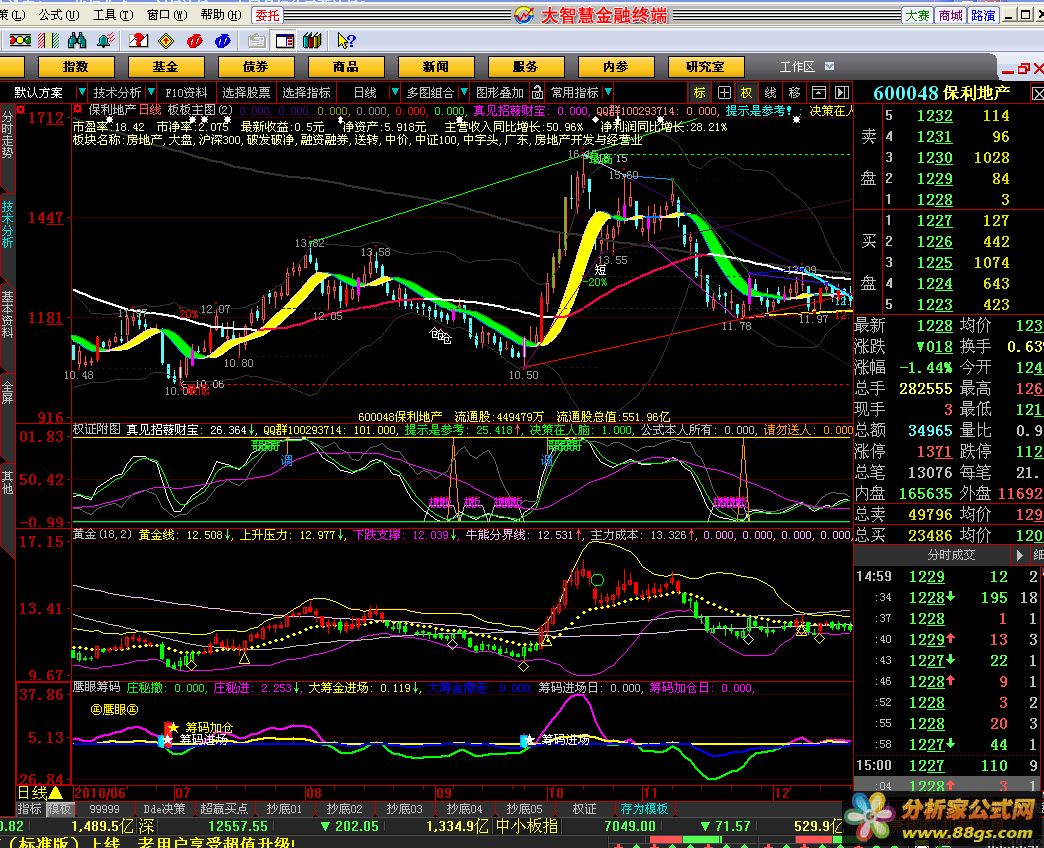Select the 模板 bottom tab
Viewport: 1044px width, 848px height.
(59, 809)
